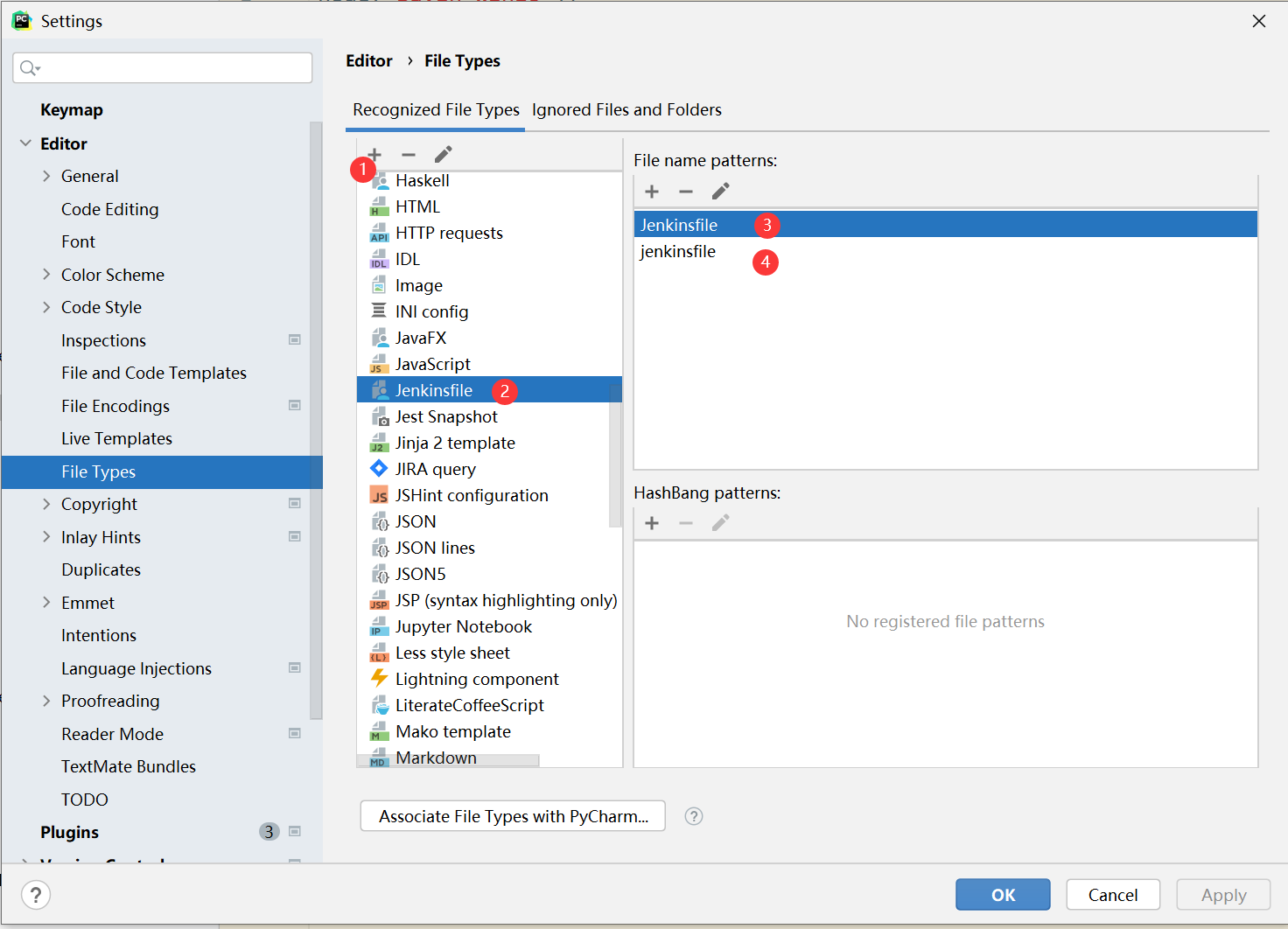Focus the settings search field
Screen dimensions: 1288x929
click(163, 67)
